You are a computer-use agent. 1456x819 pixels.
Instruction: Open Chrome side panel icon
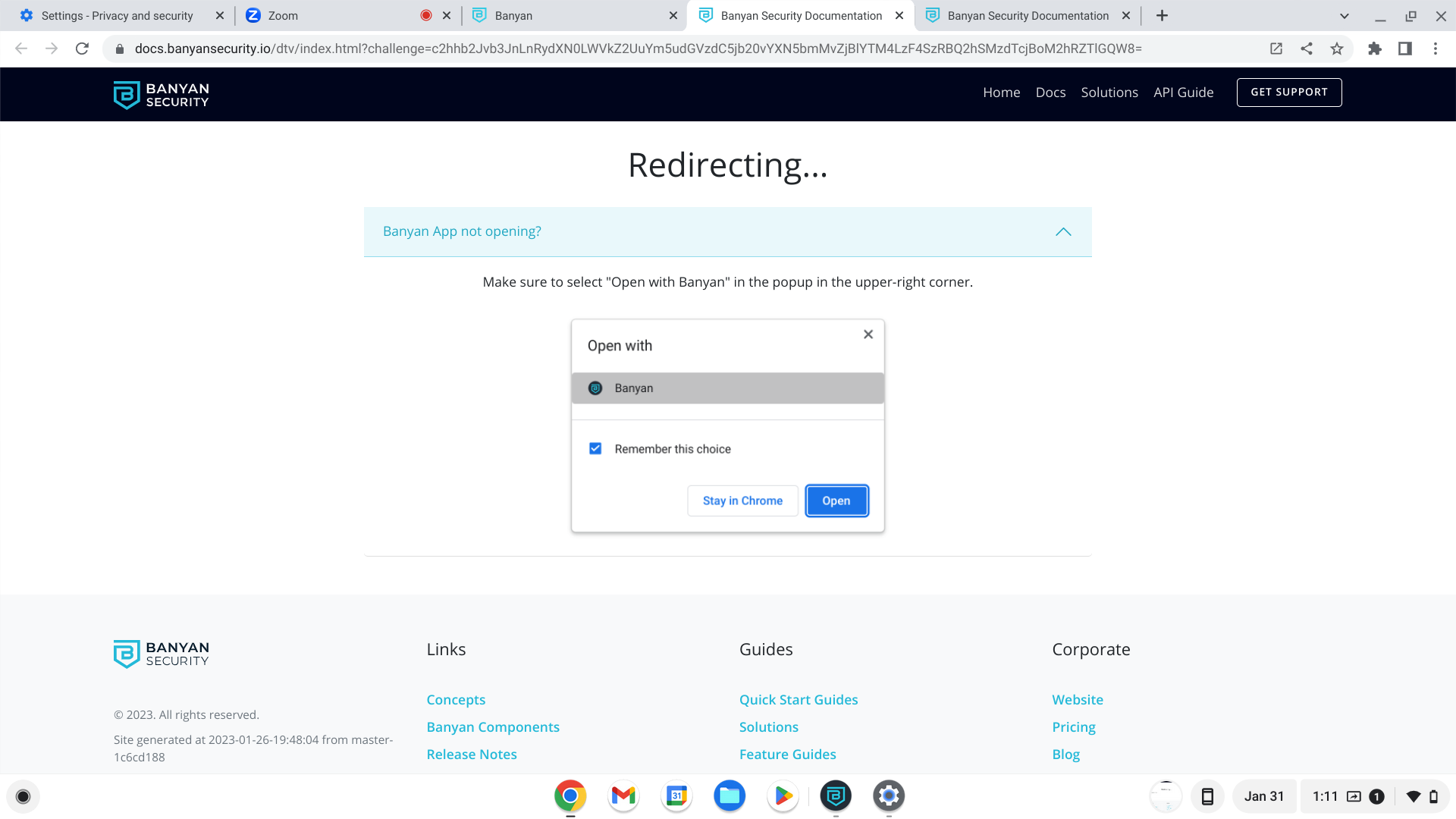tap(1404, 49)
